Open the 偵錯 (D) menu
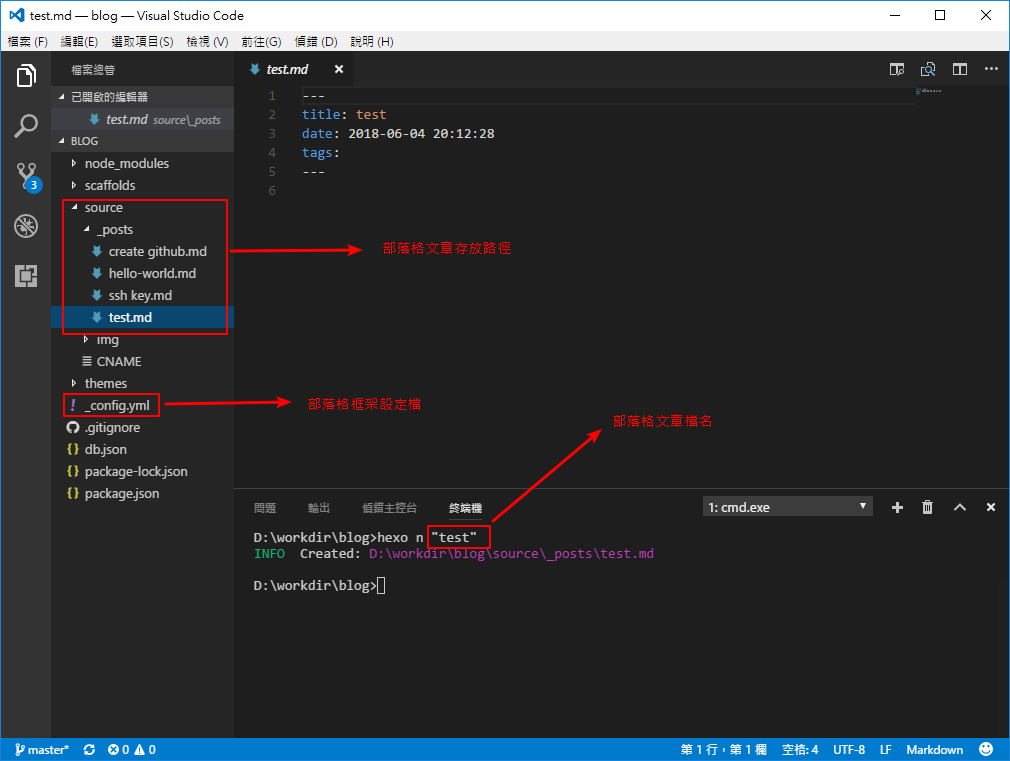Viewport: 1010px width, 761px height. point(316,41)
